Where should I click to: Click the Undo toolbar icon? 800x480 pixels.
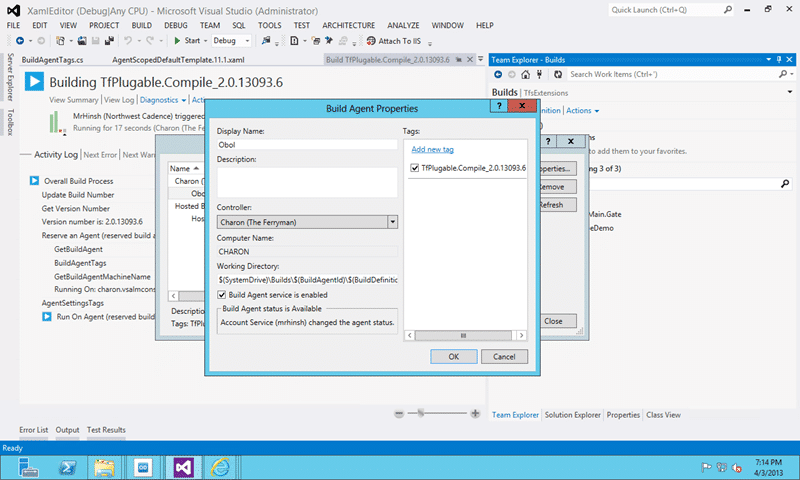[128, 41]
